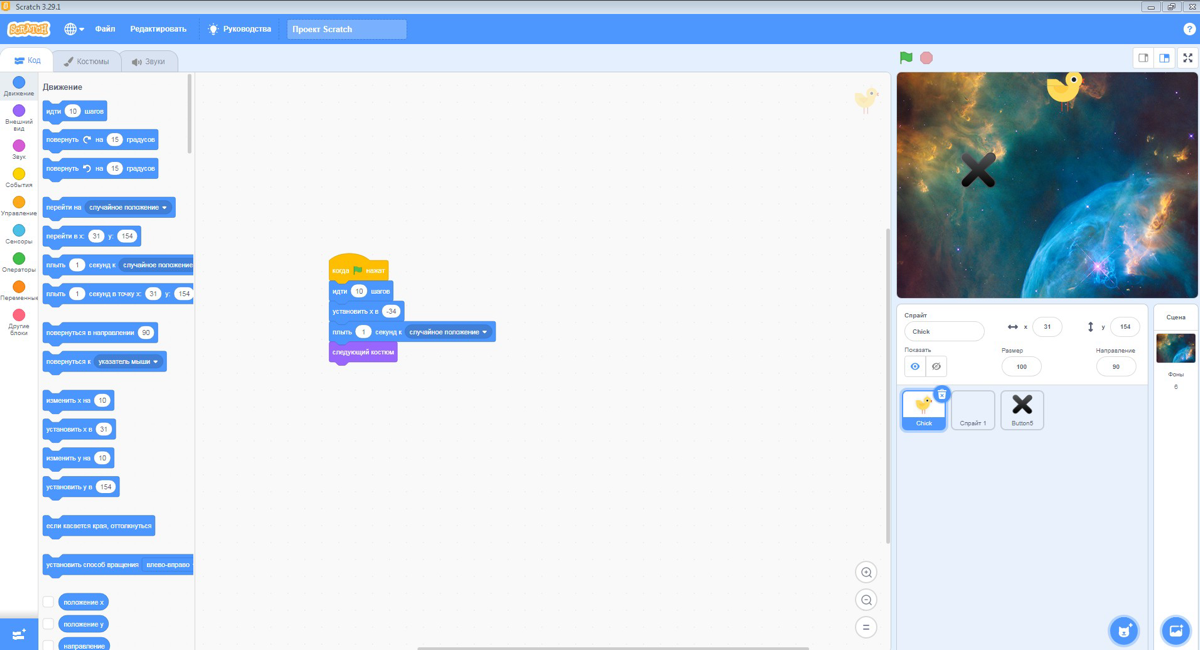Toggle the положение y reporter checkbox
The height and width of the screenshot is (650, 1200).
click(x=48, y=624)
